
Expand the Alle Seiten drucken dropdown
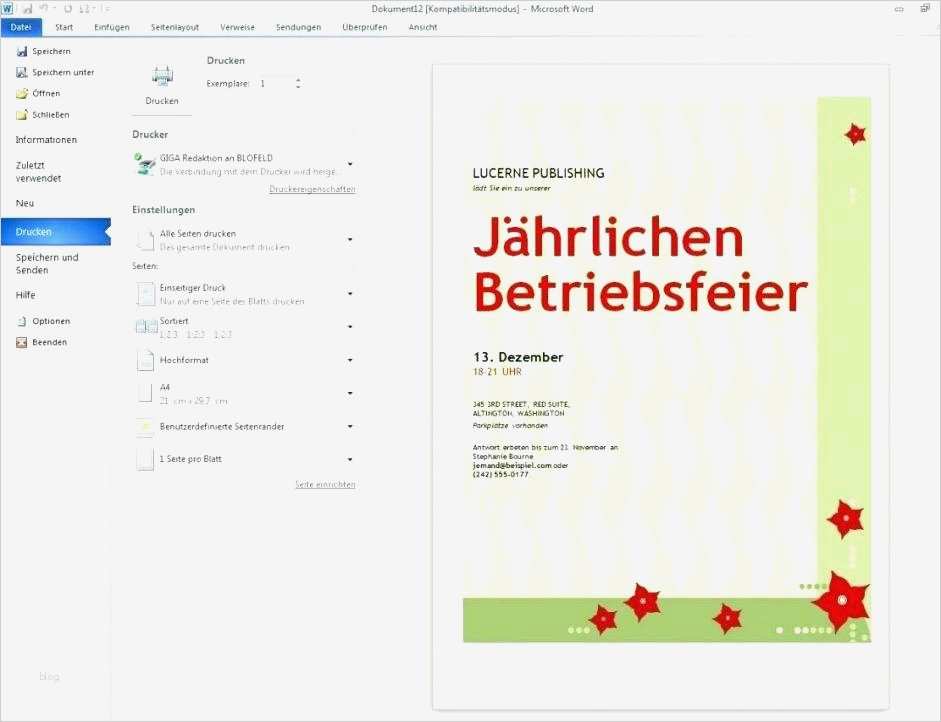tap(349, 239)
